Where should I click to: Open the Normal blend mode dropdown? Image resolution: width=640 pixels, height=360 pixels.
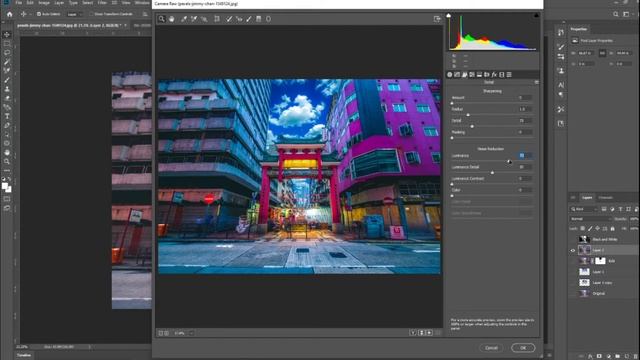(590, 219)
